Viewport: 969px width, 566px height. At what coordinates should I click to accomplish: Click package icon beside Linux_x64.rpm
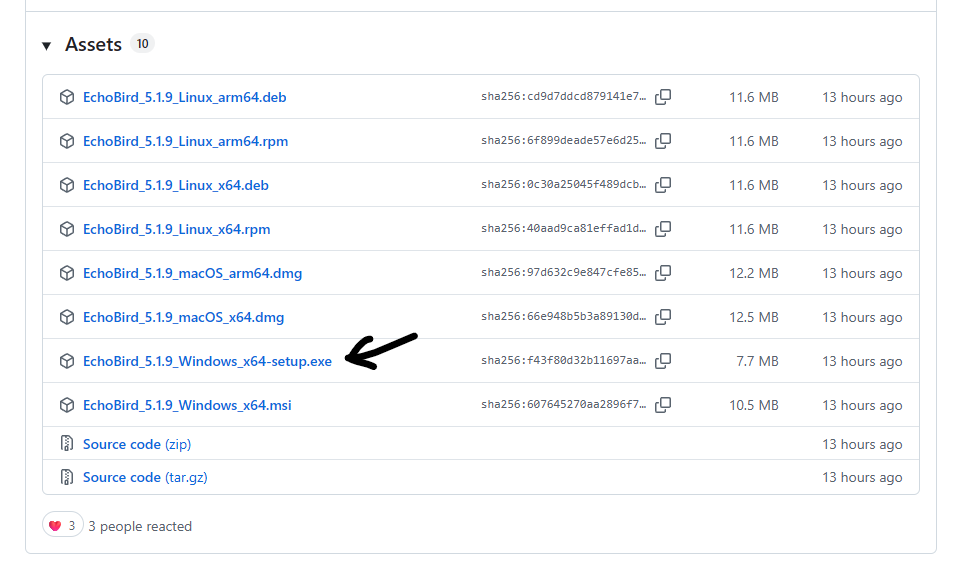(x=67, y=229)
